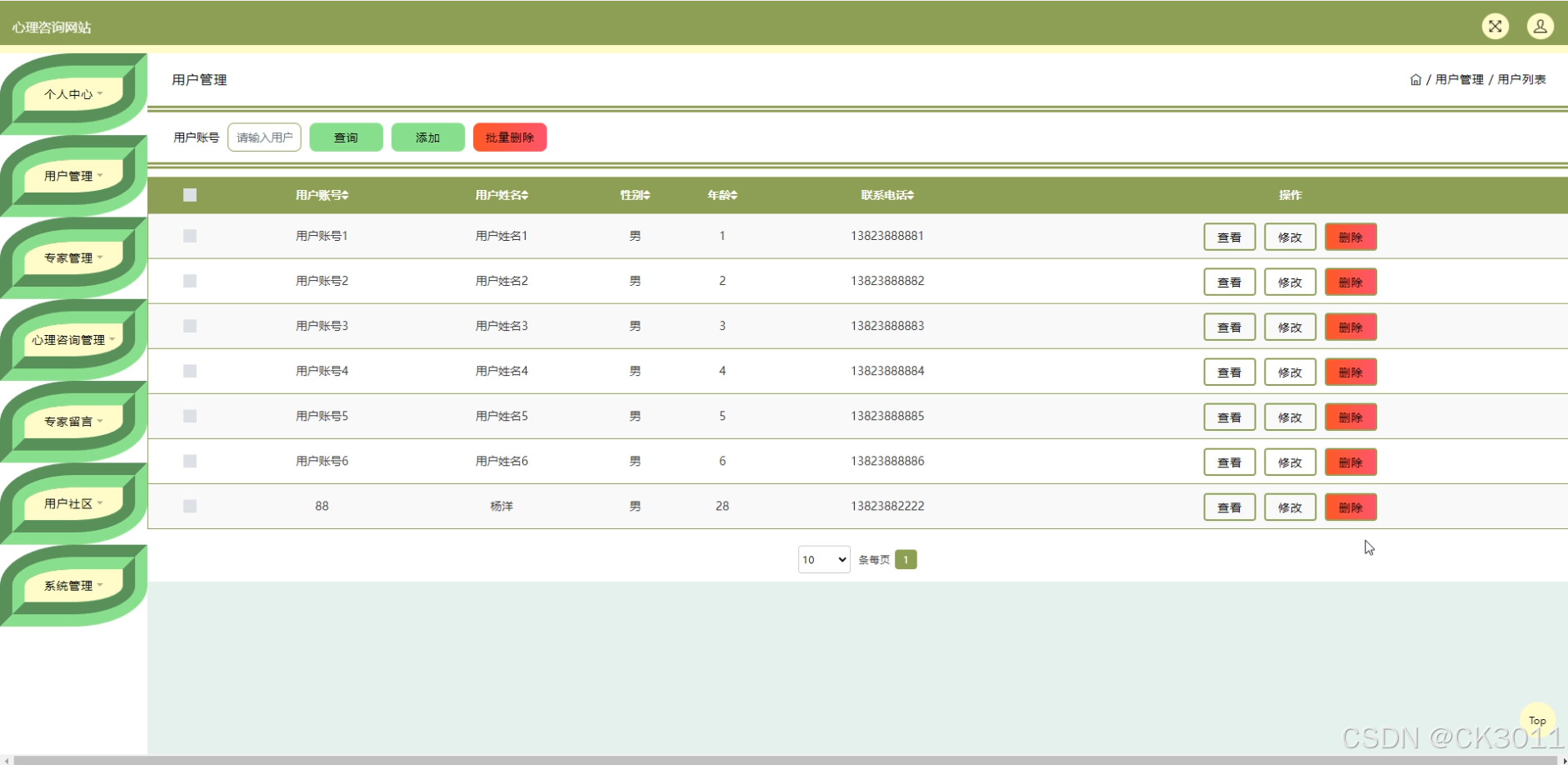Expand the 专家留言 sidebar menu
1568x765 pixels.
[x=73, y=422]
